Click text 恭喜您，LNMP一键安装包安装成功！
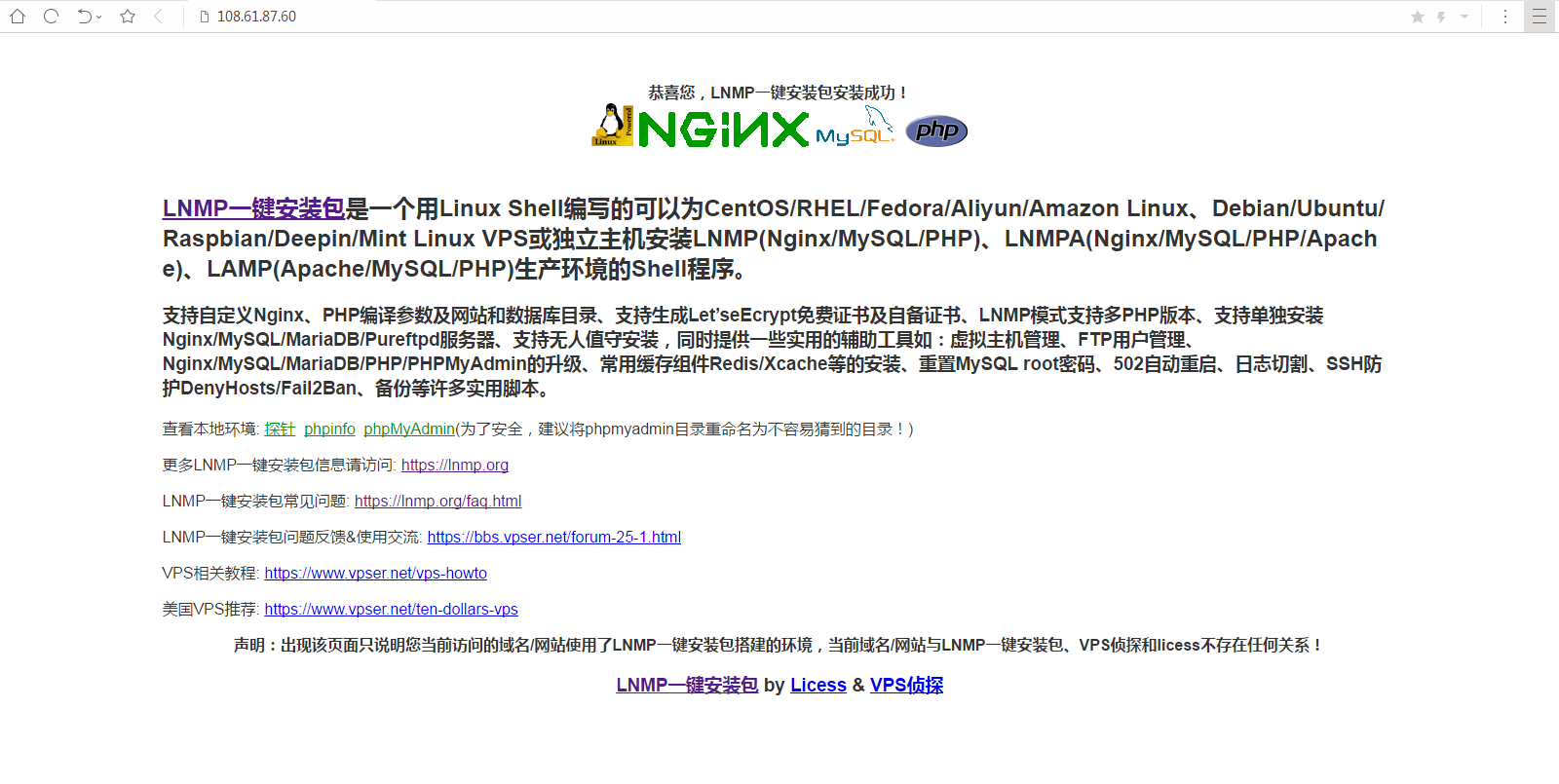The height and width of the screenshot is (784, 1559). (x=779, y=93)
